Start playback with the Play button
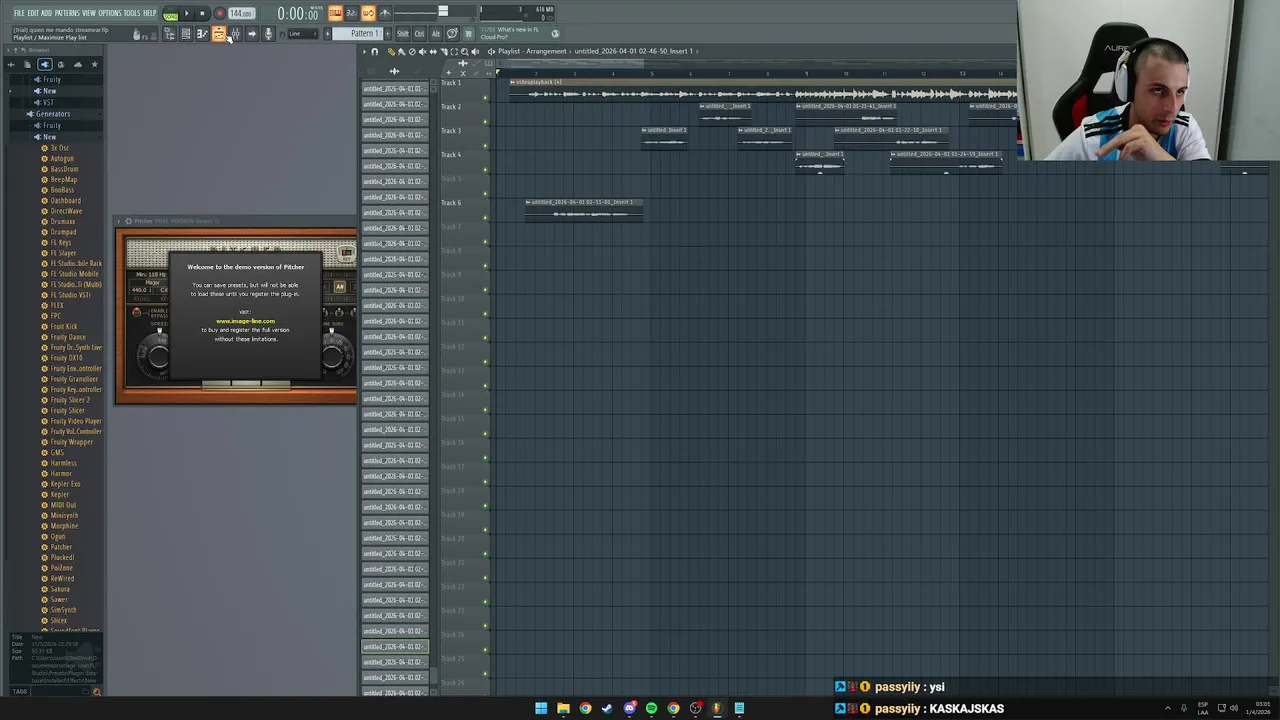 pos(186,13)
